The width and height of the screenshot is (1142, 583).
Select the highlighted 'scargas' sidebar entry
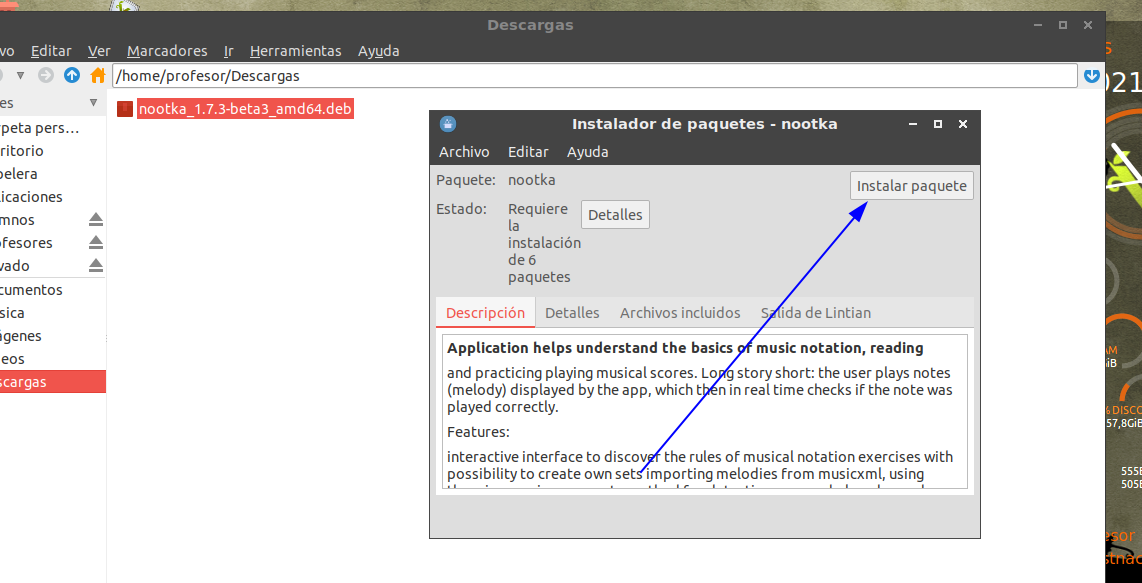click(52, 382)
